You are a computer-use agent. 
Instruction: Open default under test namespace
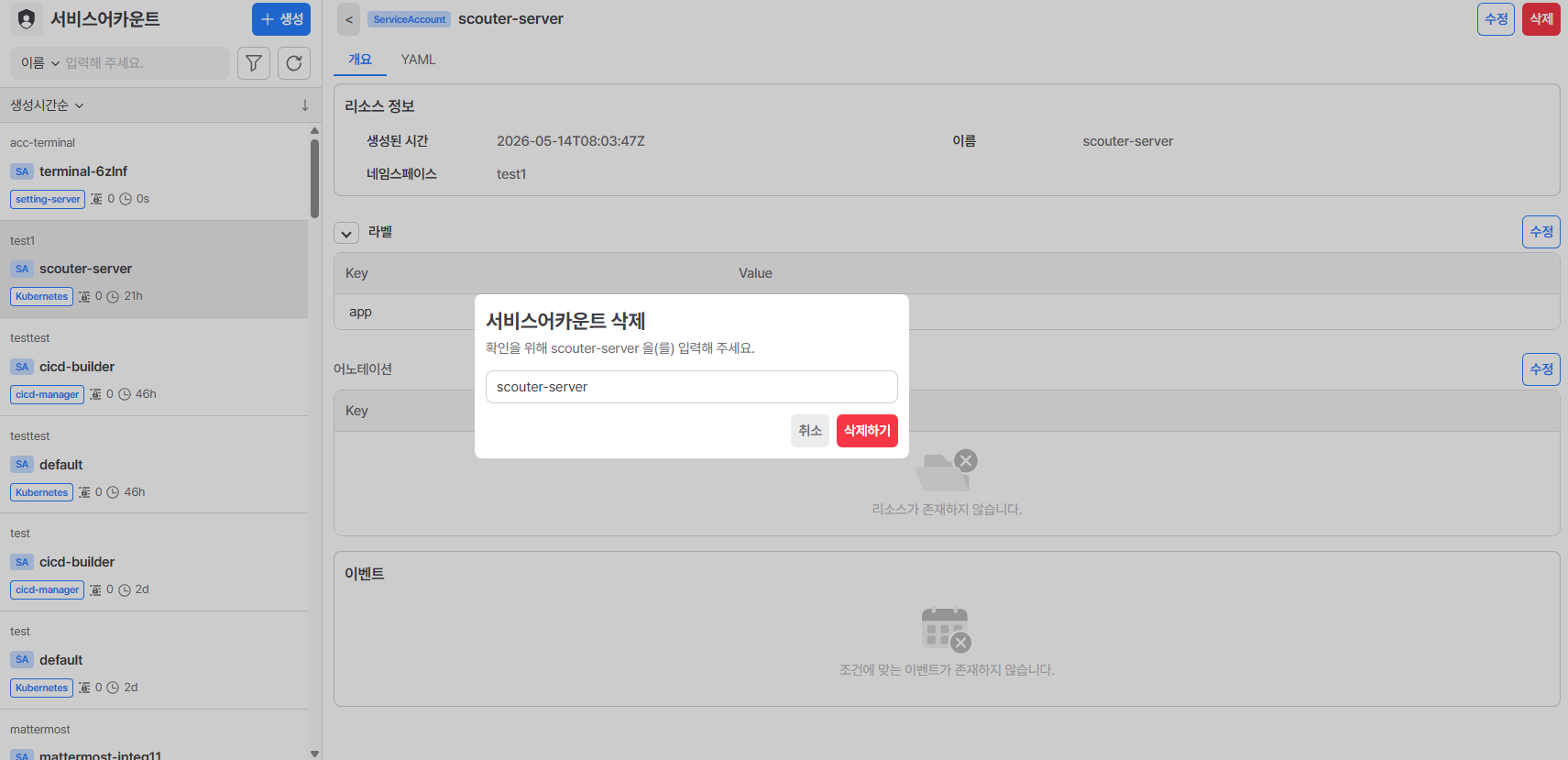pyautogui.click(x=154, y=660)
